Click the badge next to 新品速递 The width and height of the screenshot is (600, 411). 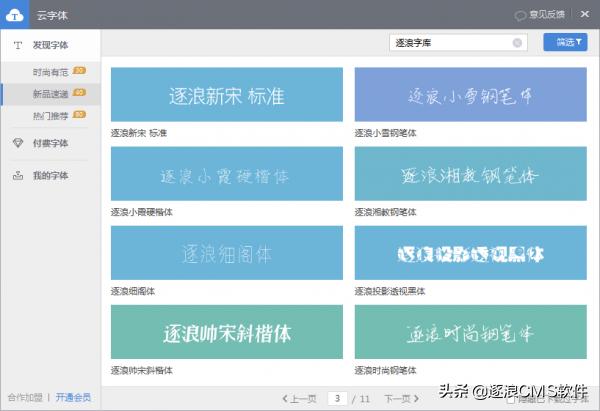pos(79,93)
